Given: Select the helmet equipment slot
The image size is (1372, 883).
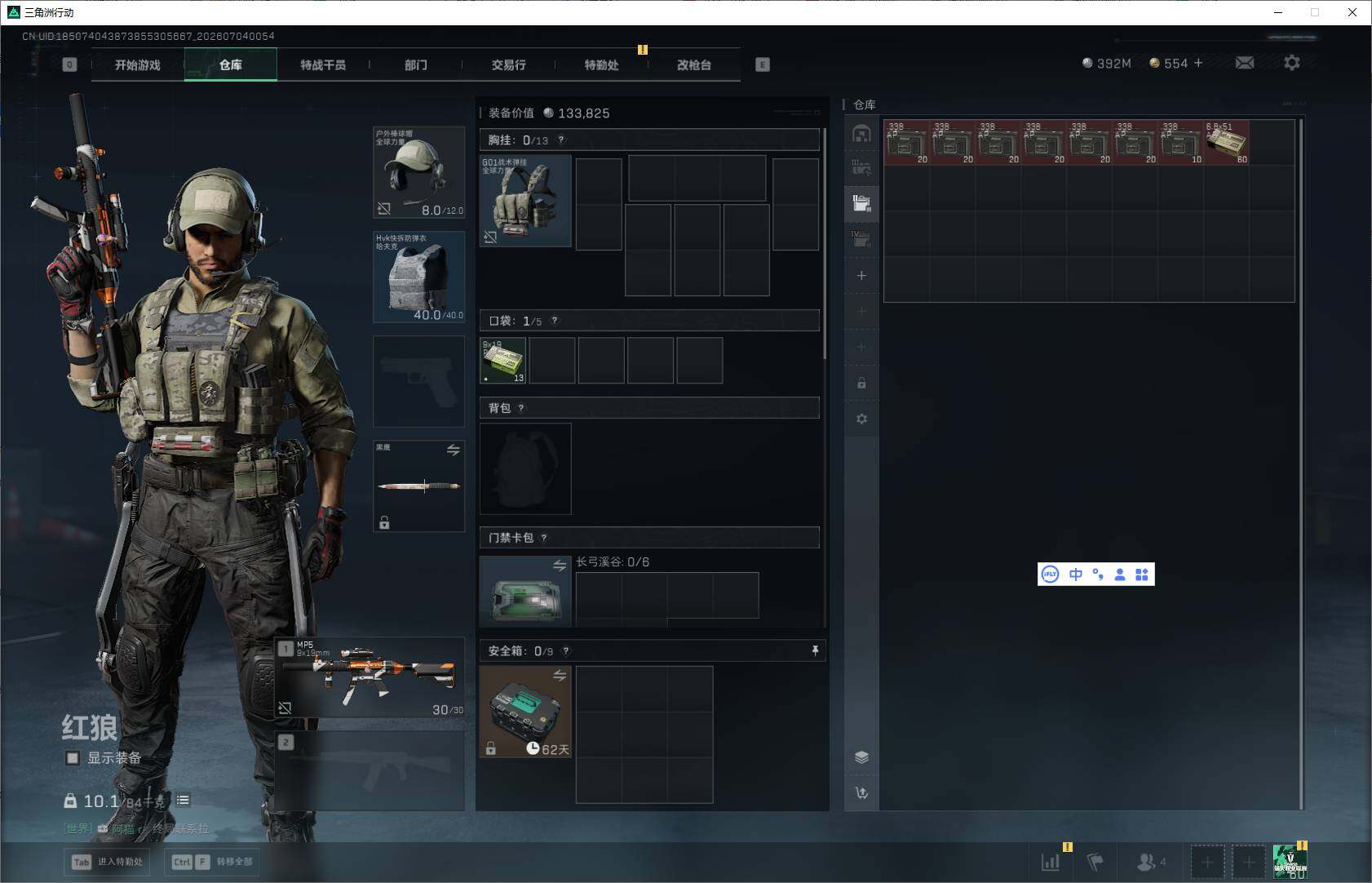Looking at the screenshot, I should [x=419, y=172].
